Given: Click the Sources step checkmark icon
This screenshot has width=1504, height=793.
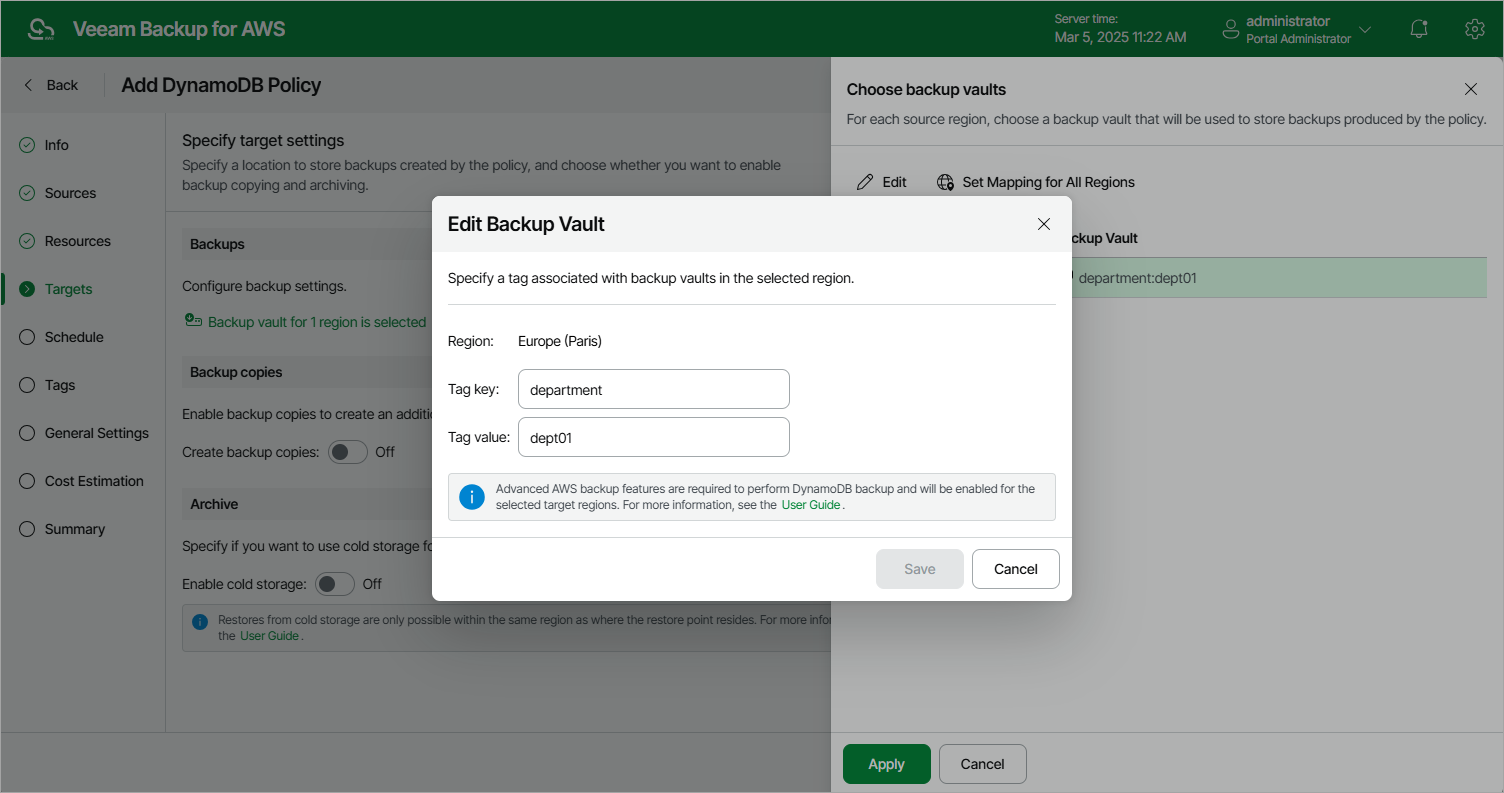Looking at the screenshot, I should tap(27, 193).
